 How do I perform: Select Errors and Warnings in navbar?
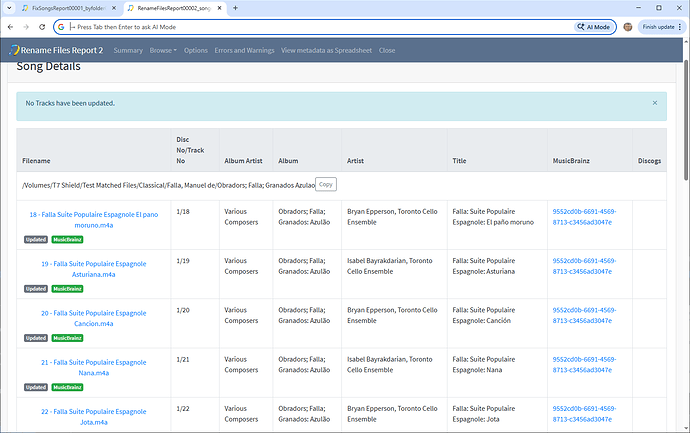(244, 50)
